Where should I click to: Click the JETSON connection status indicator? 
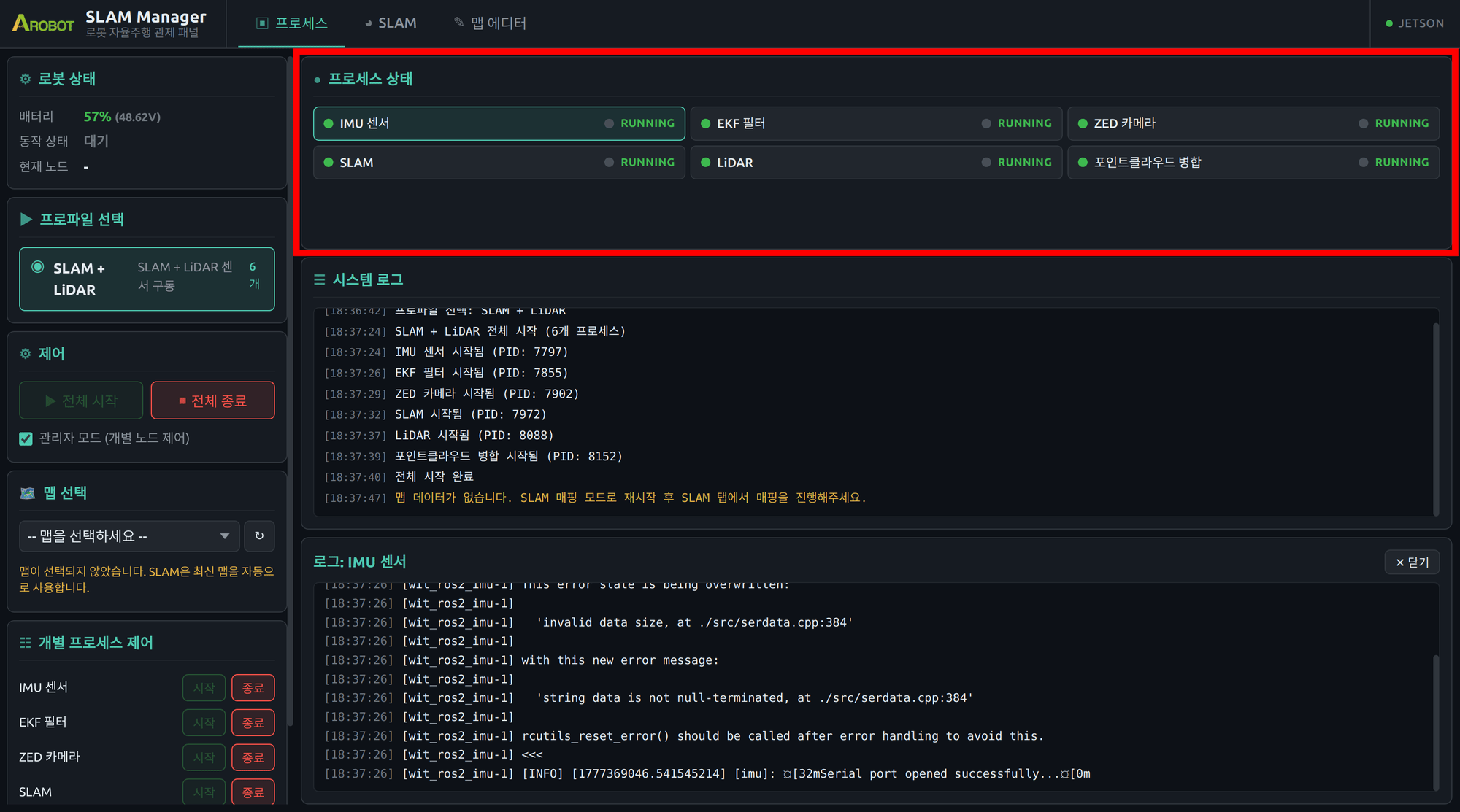click(1414, 23)
